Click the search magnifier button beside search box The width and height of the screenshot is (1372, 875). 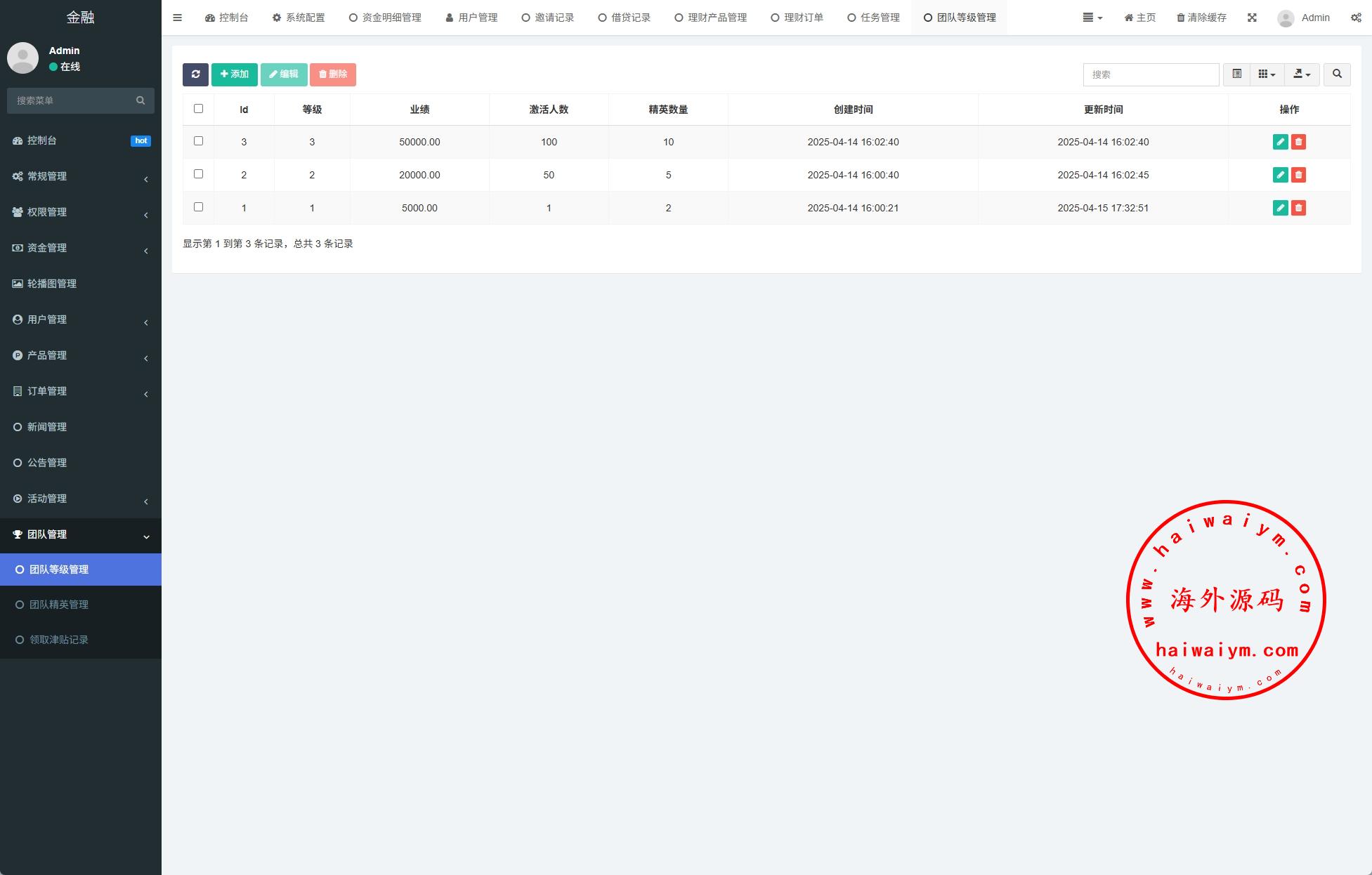pos(1336,74)
